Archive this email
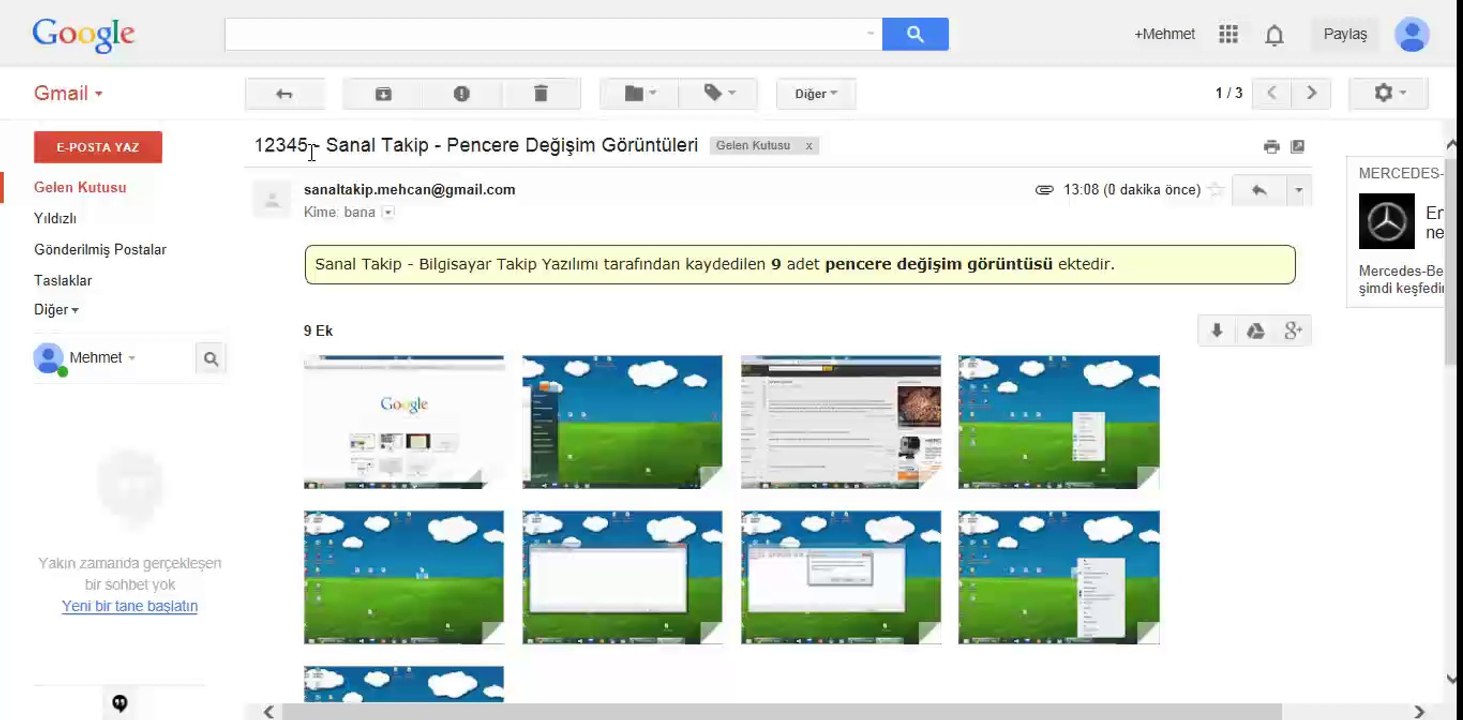 [383, 94]
